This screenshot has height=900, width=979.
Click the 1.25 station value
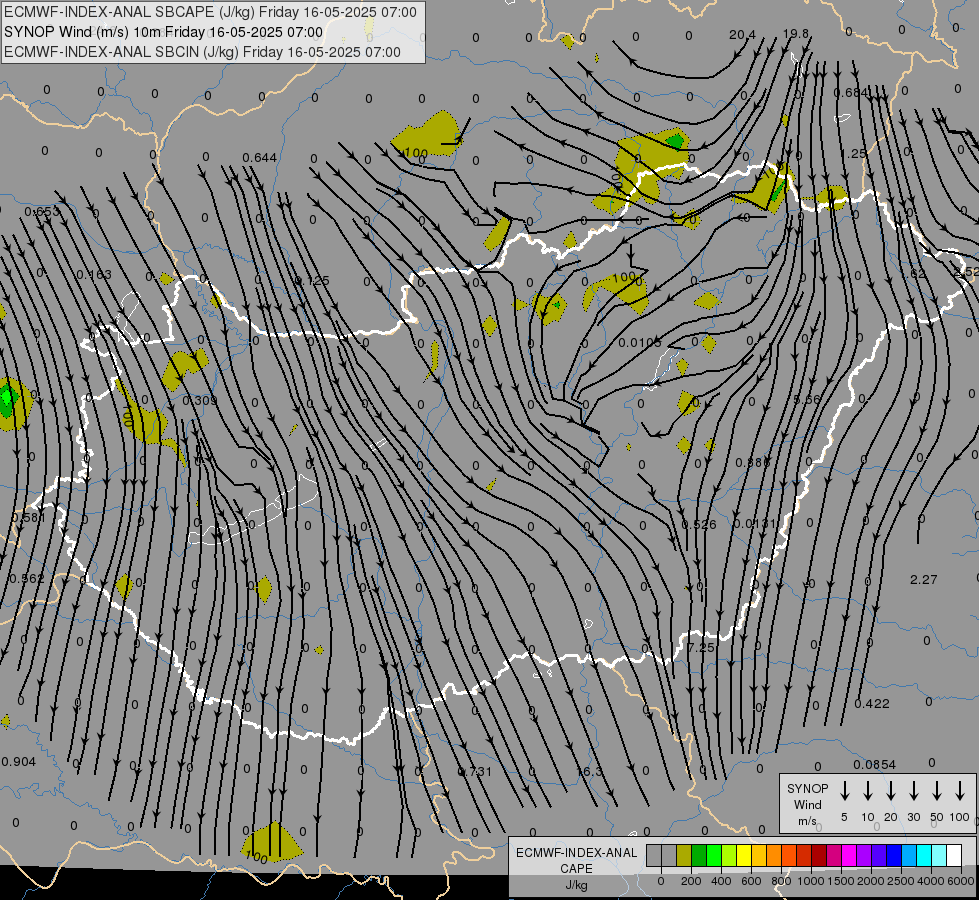click(x=854, y=154)
